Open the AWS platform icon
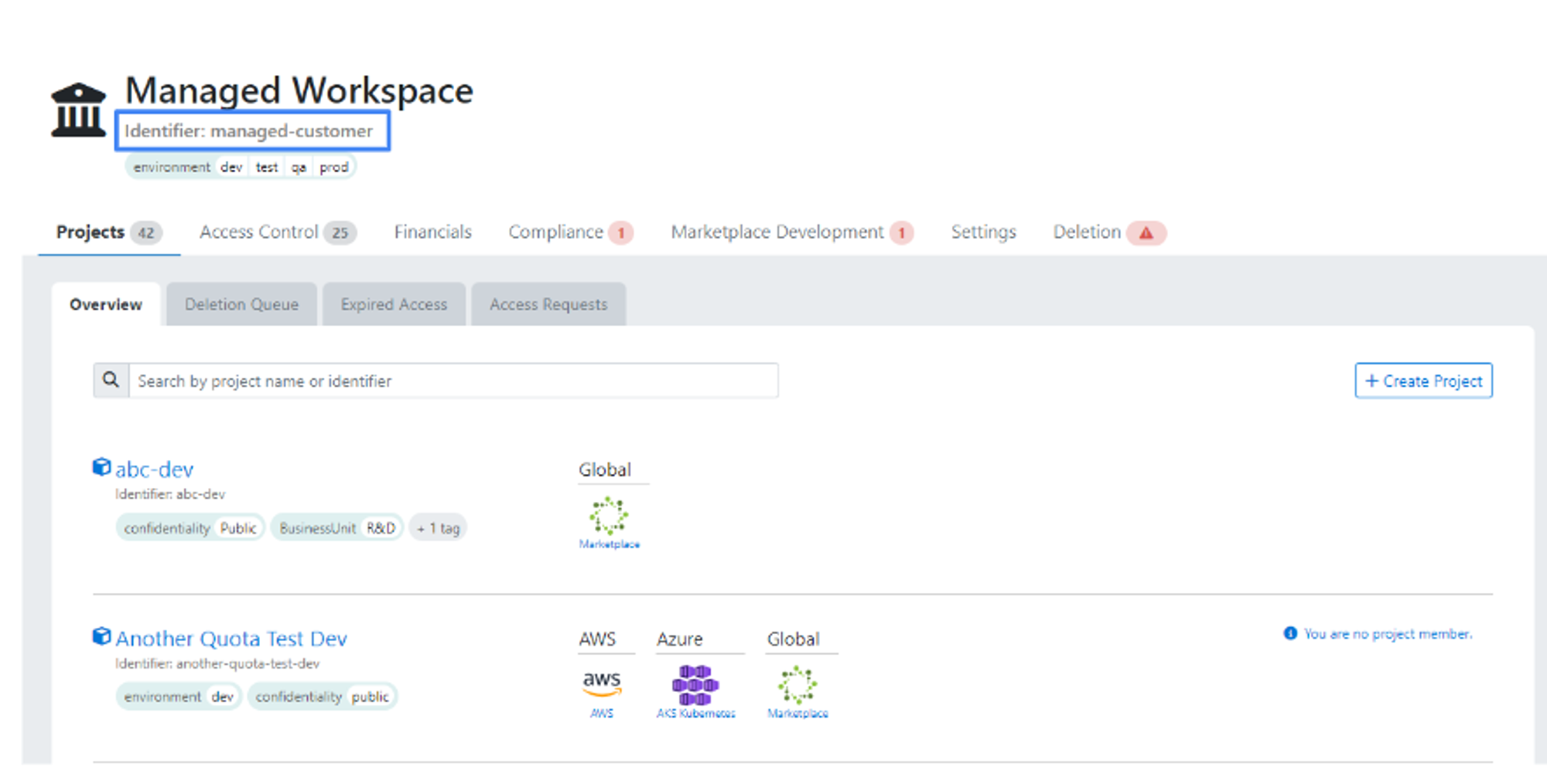Screen dimensions: 1547x784 602,683
